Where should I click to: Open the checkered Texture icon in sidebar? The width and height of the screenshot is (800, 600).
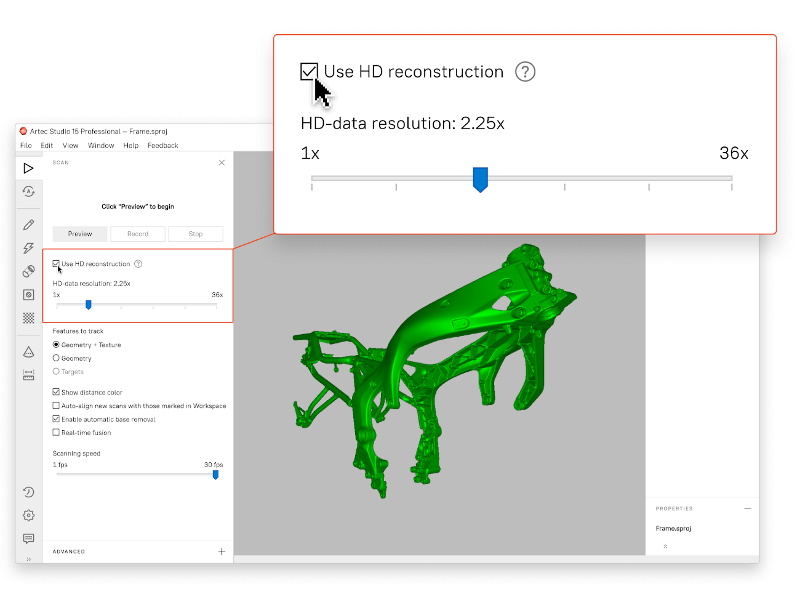tap(28, 318)
